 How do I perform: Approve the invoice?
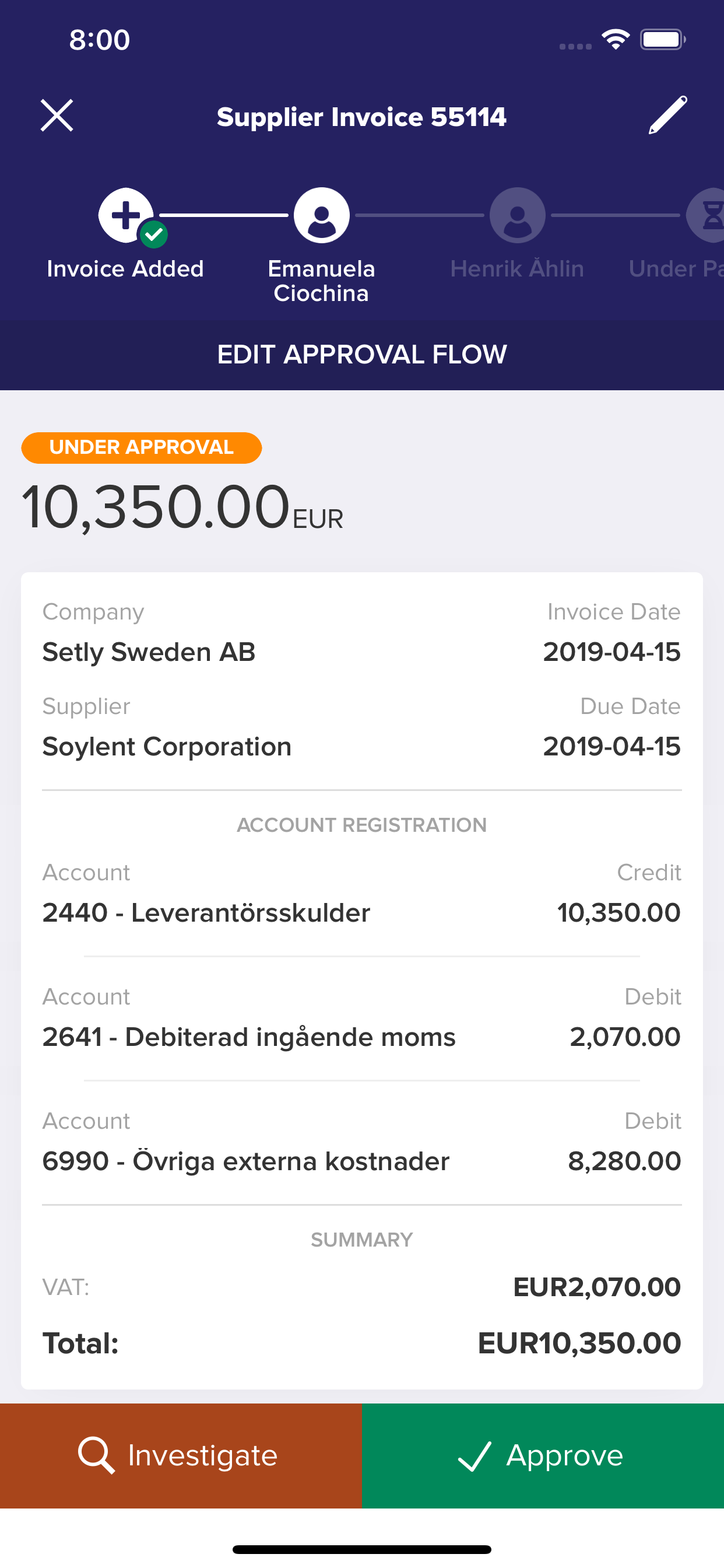pos(543,1455)
